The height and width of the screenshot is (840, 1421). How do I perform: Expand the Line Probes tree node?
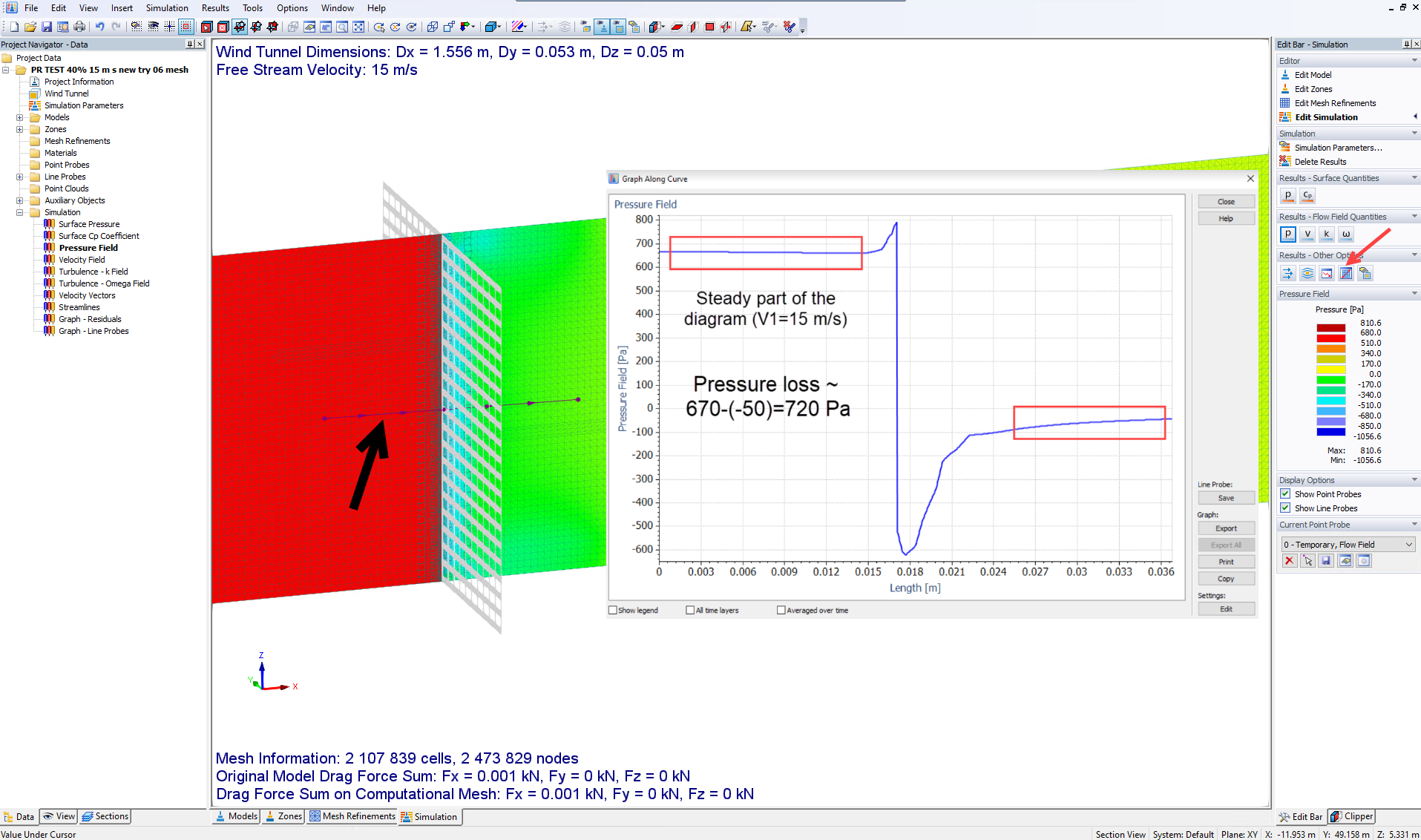click(x=20, y=177)
